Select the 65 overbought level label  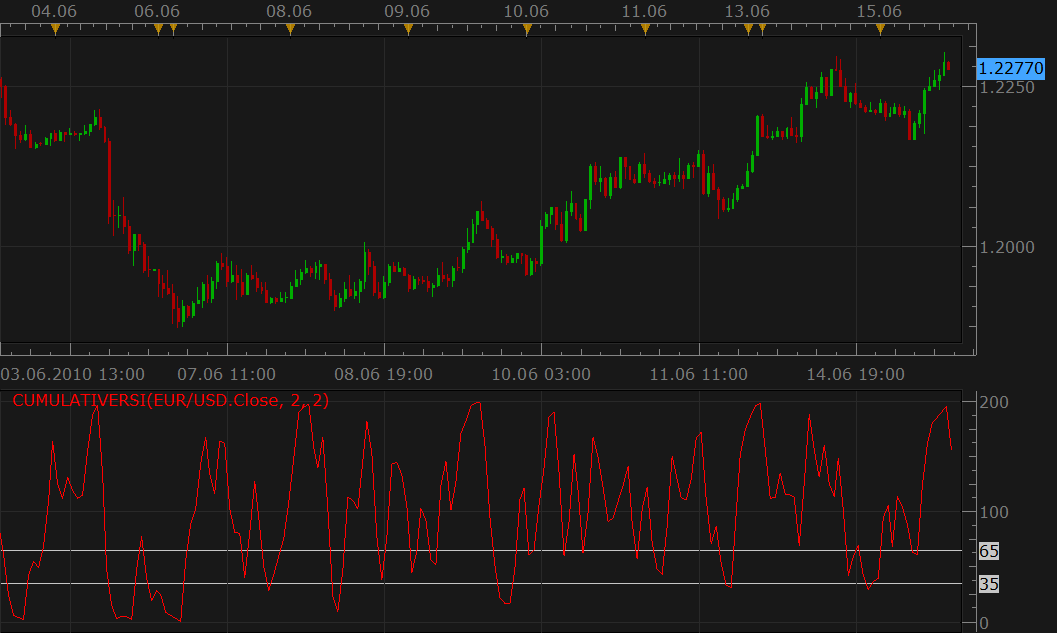tap(989, 551)
